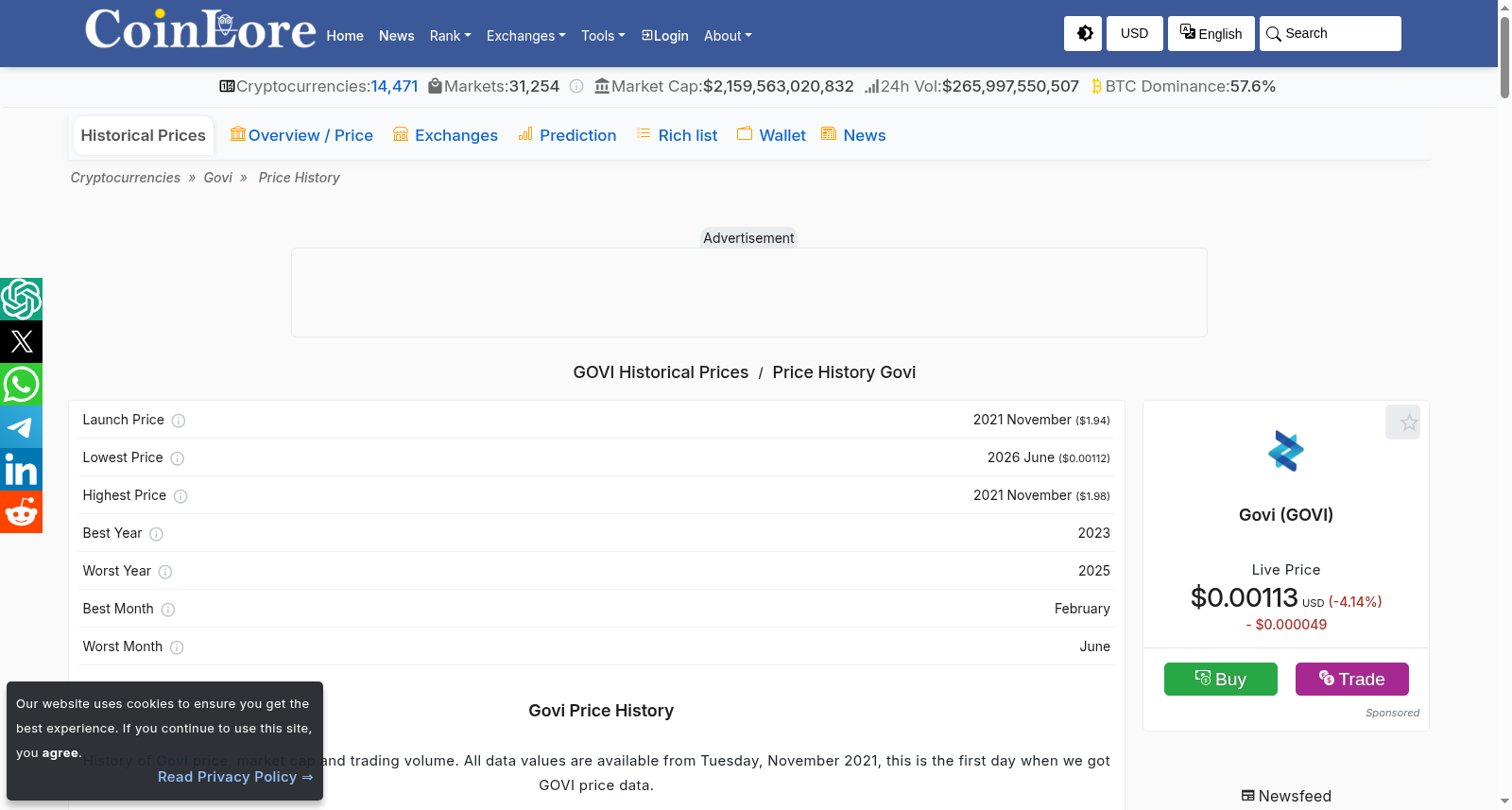Share via the ChatGPT icon in sidebar

point(21,300)
